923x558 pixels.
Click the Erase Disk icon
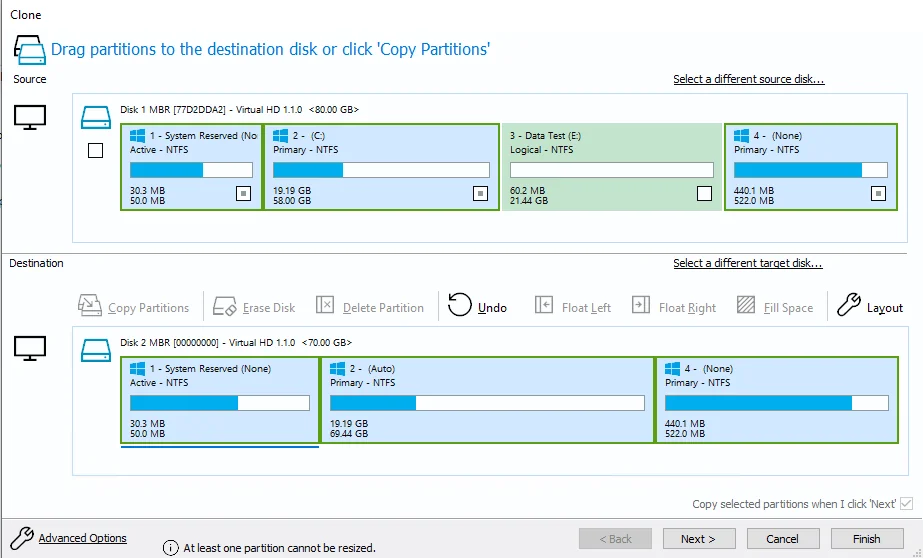[224, 306]
